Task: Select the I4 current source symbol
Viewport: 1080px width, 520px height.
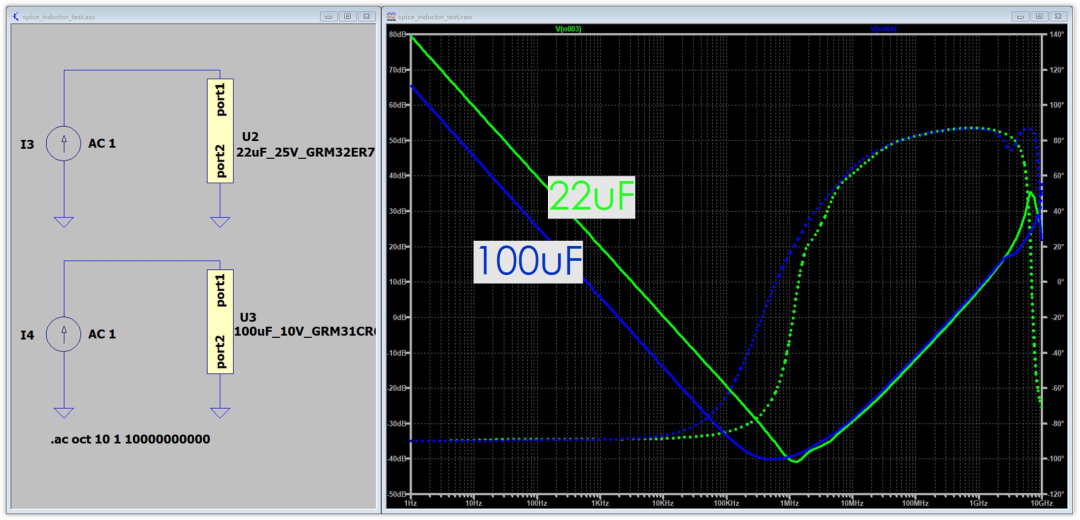Action: (x=63, y=334)
